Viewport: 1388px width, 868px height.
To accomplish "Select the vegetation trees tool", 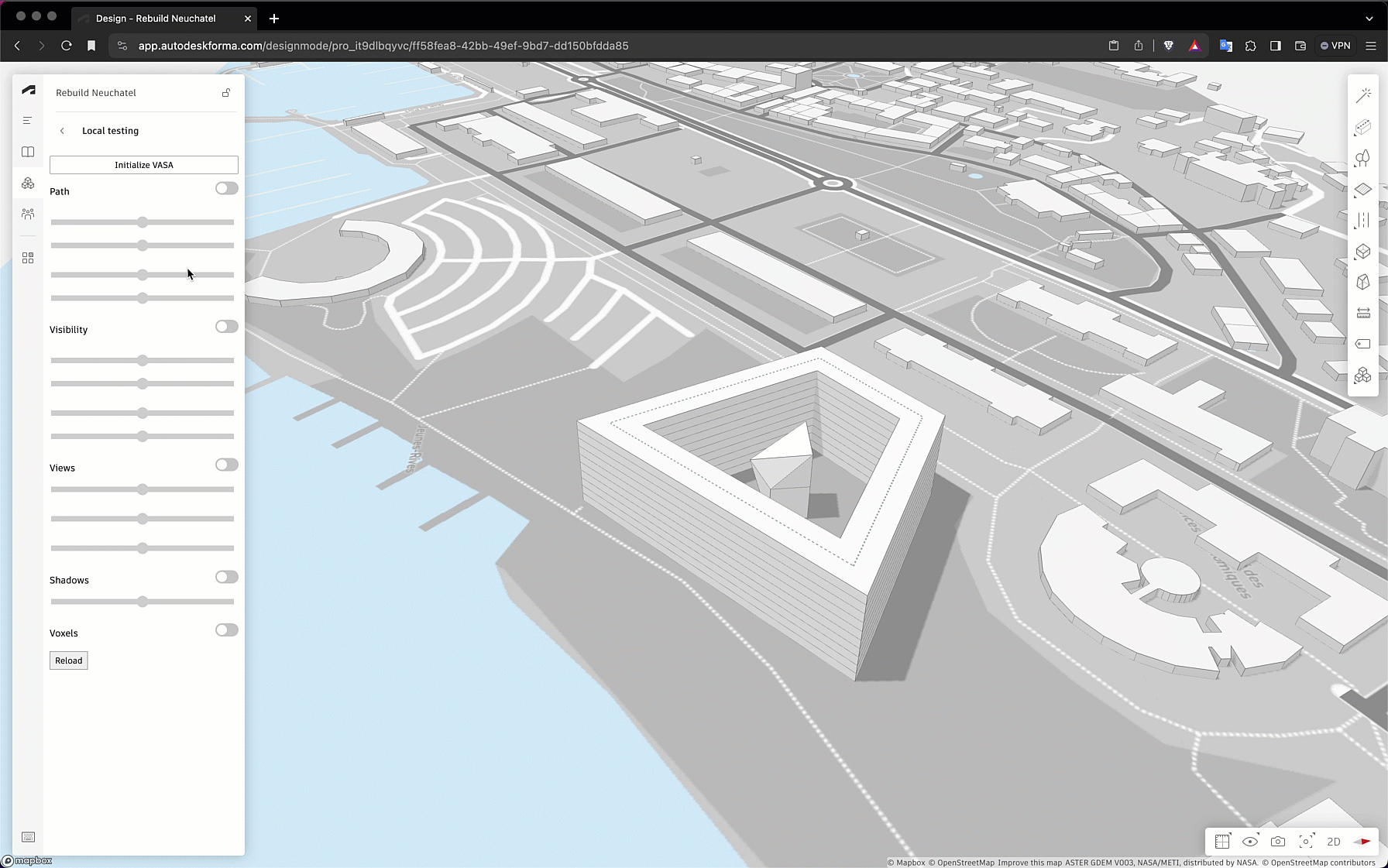I will [x=1362, y=159].
